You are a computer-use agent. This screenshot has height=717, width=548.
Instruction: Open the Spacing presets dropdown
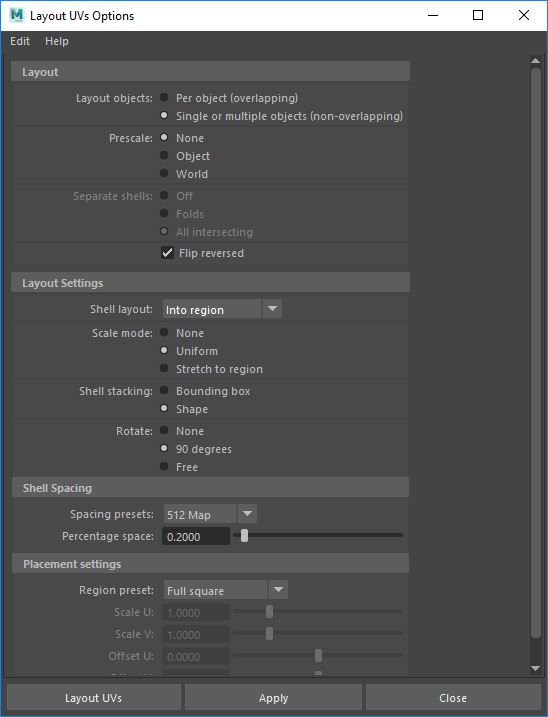[x=210, y=514]
